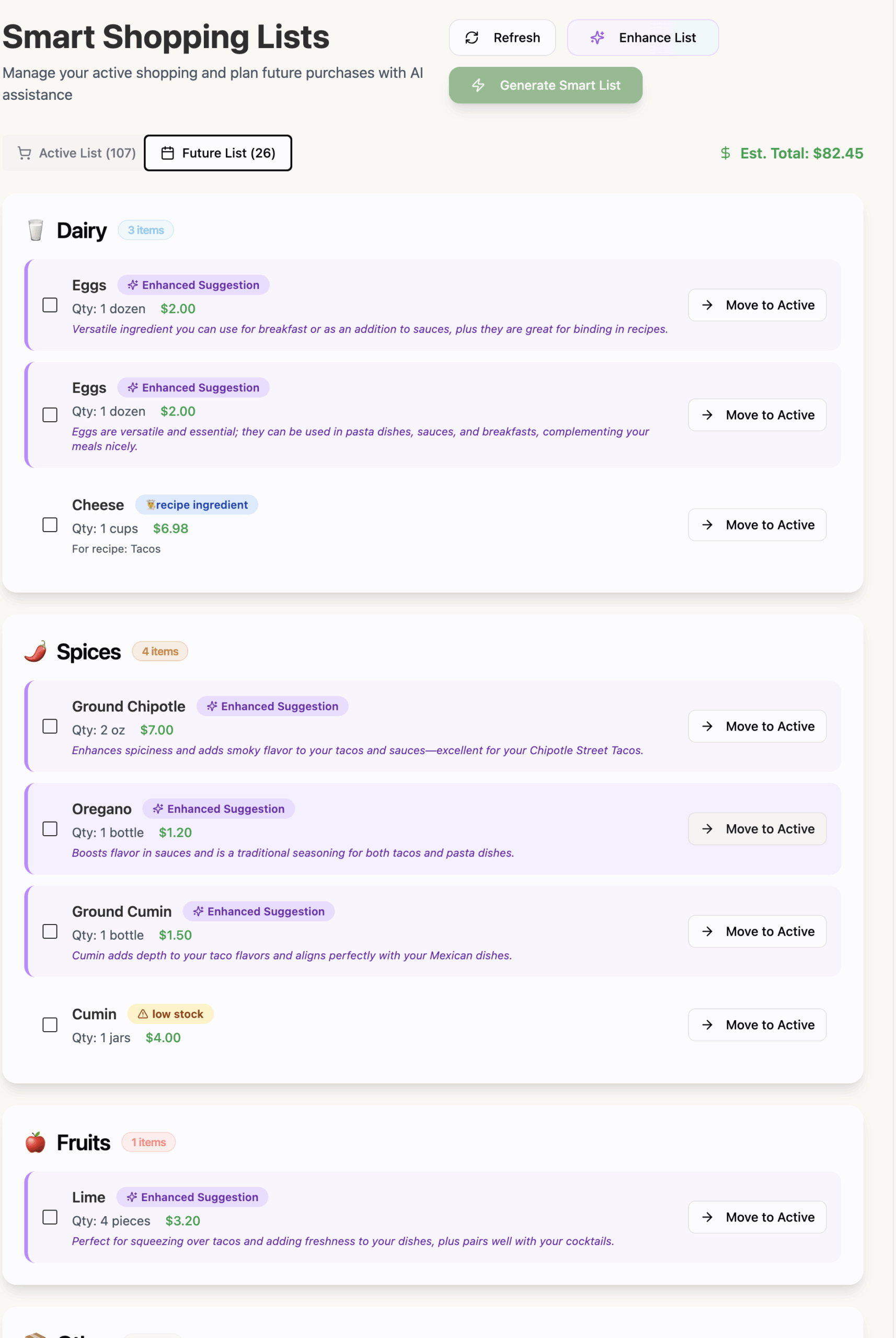Click the recipe ingredient tag on Cheese
Screen dimensions: 896x1338
197,504
